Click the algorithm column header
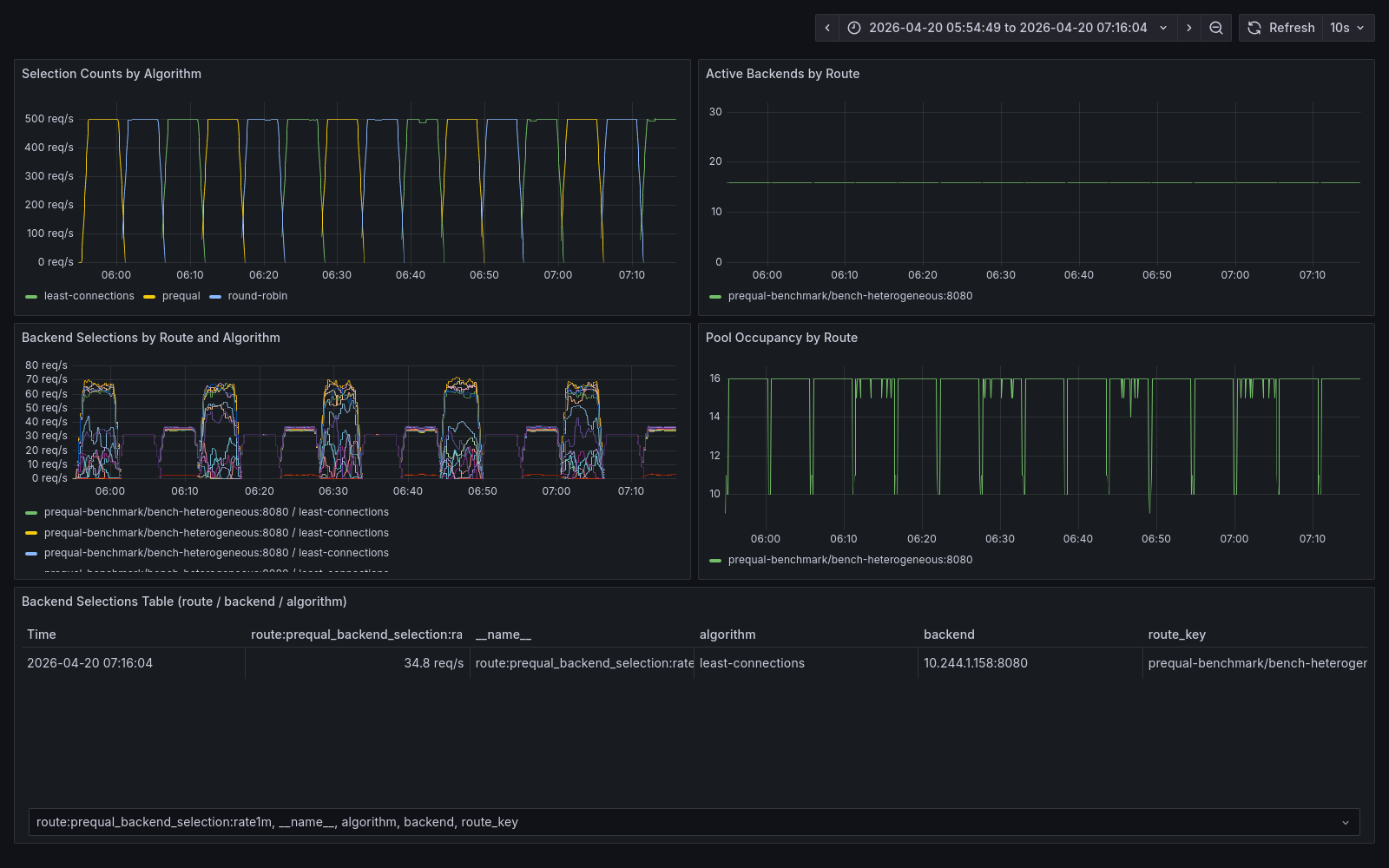 727,635
